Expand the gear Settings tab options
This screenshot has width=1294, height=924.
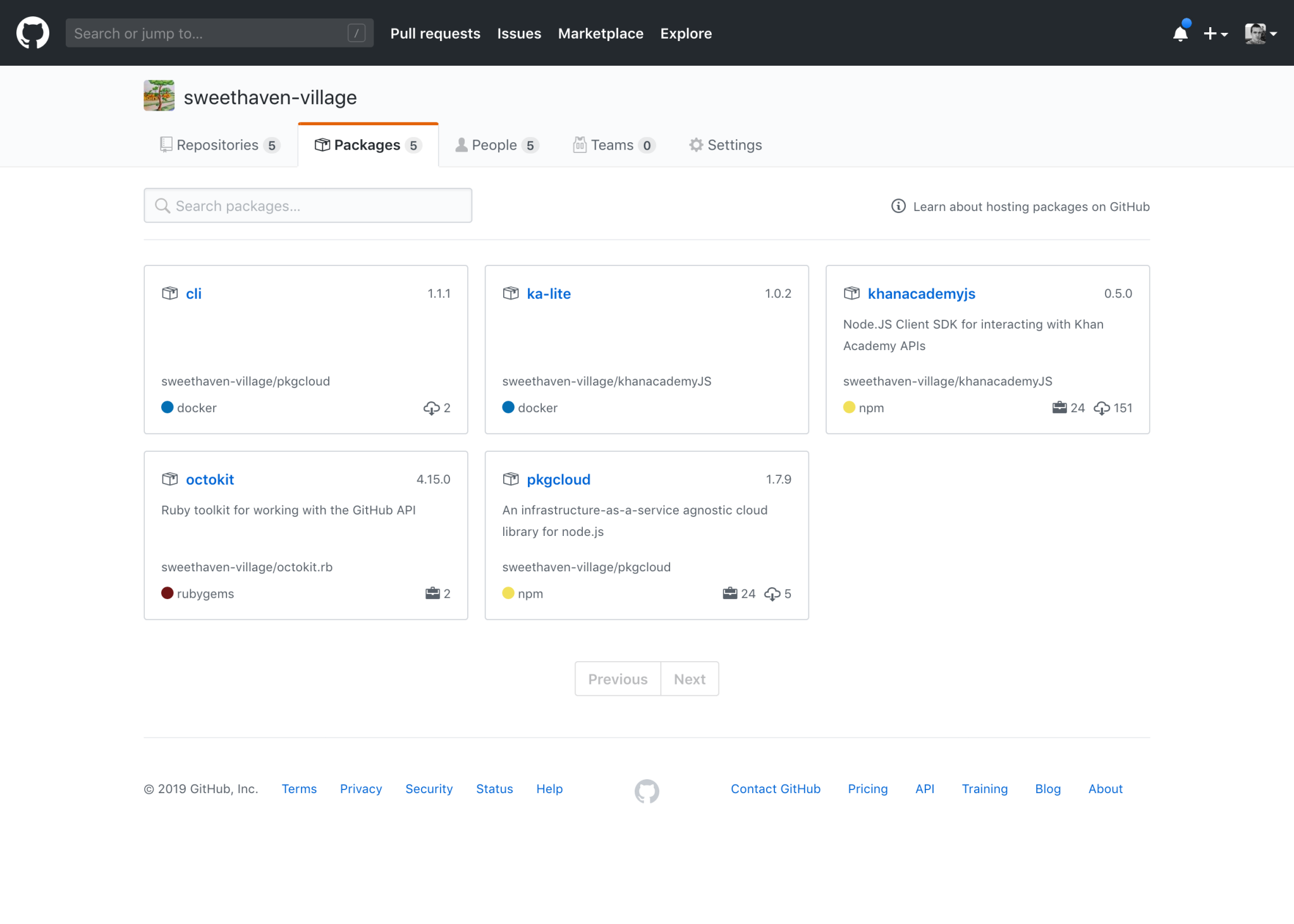click(x=725, y=145)
